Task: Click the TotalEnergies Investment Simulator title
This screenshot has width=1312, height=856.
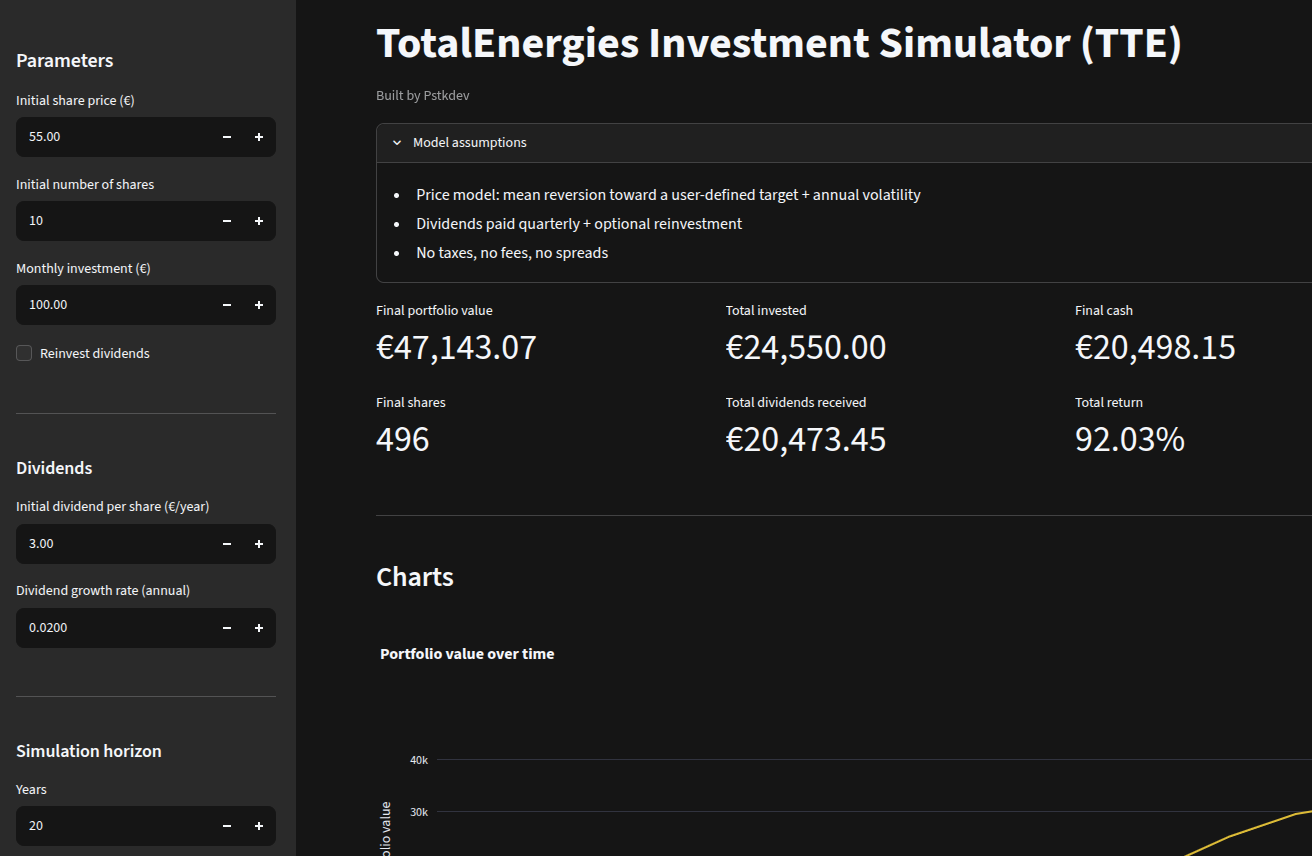Action: tap(779, 44)
